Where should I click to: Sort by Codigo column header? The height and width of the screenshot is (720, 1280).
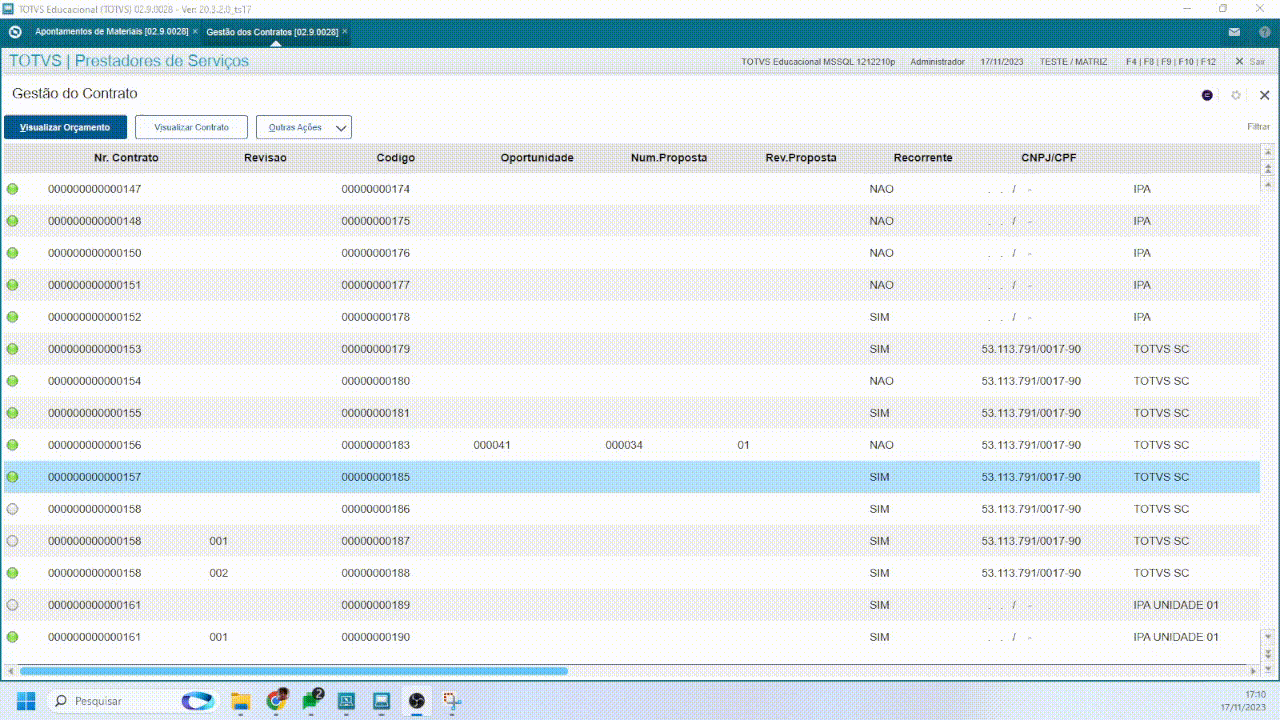click(396, 158)
